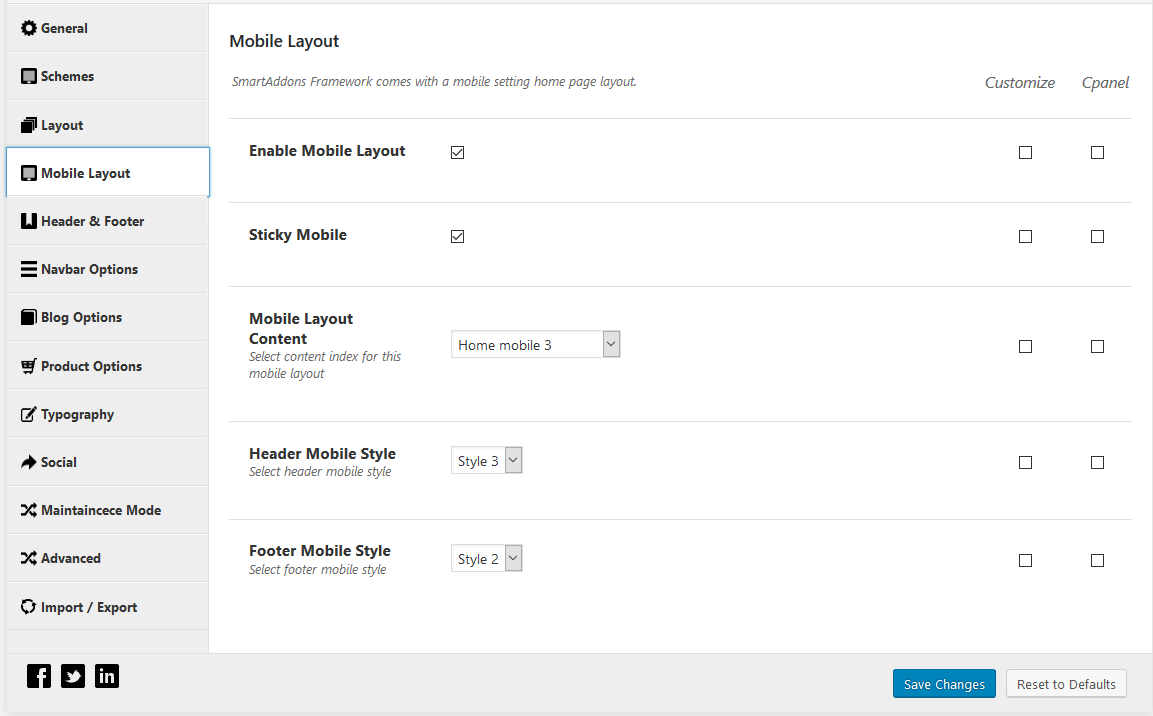This screenshot has height=716, width=1153.
Task: Tick Customize box for Sticky Mobile
Action: 1025,237
